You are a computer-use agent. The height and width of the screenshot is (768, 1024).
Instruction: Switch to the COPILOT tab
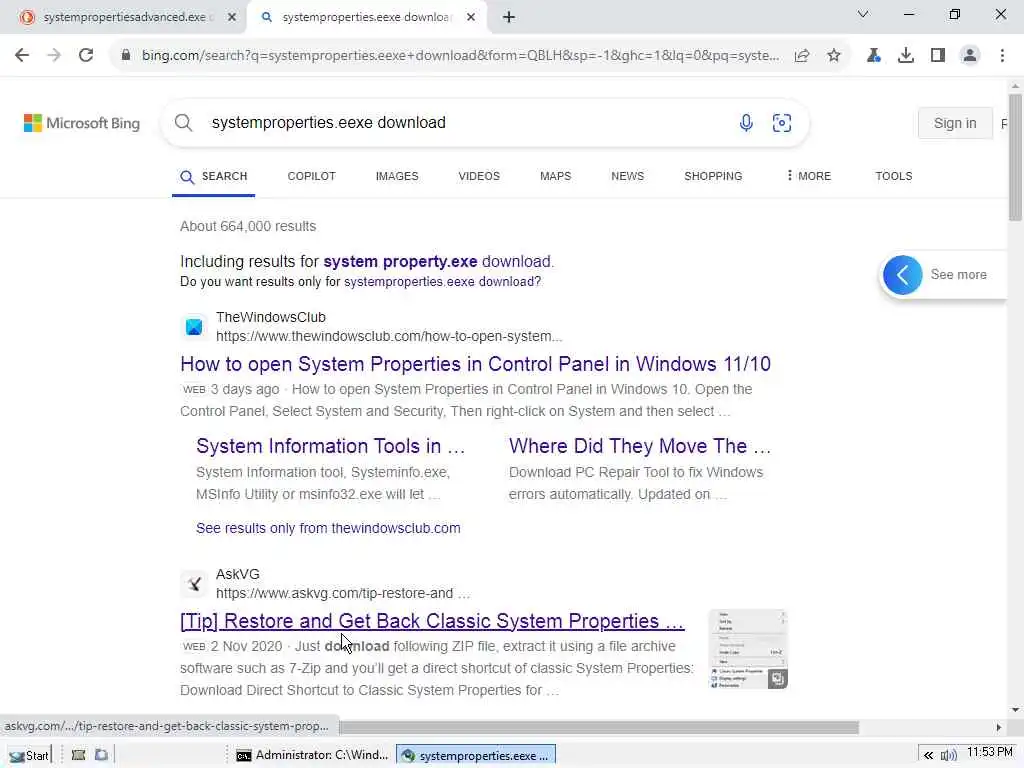[312, 176]
